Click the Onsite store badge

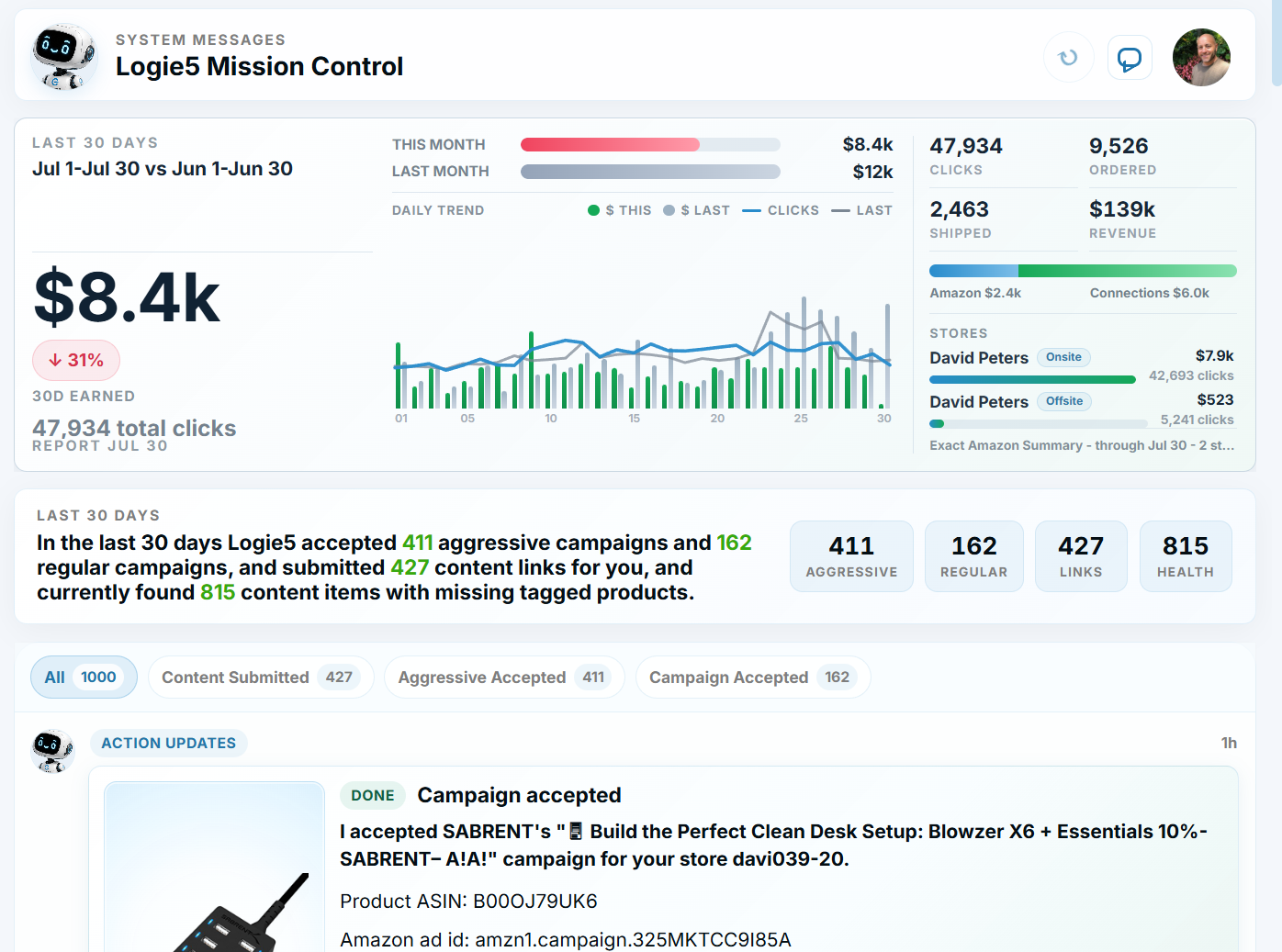[x=1063, y=357]
